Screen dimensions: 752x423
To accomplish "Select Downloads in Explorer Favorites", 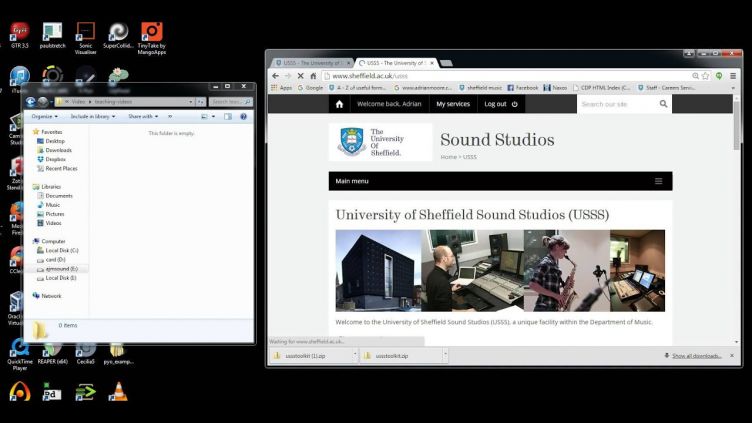I will pos(54,150).
